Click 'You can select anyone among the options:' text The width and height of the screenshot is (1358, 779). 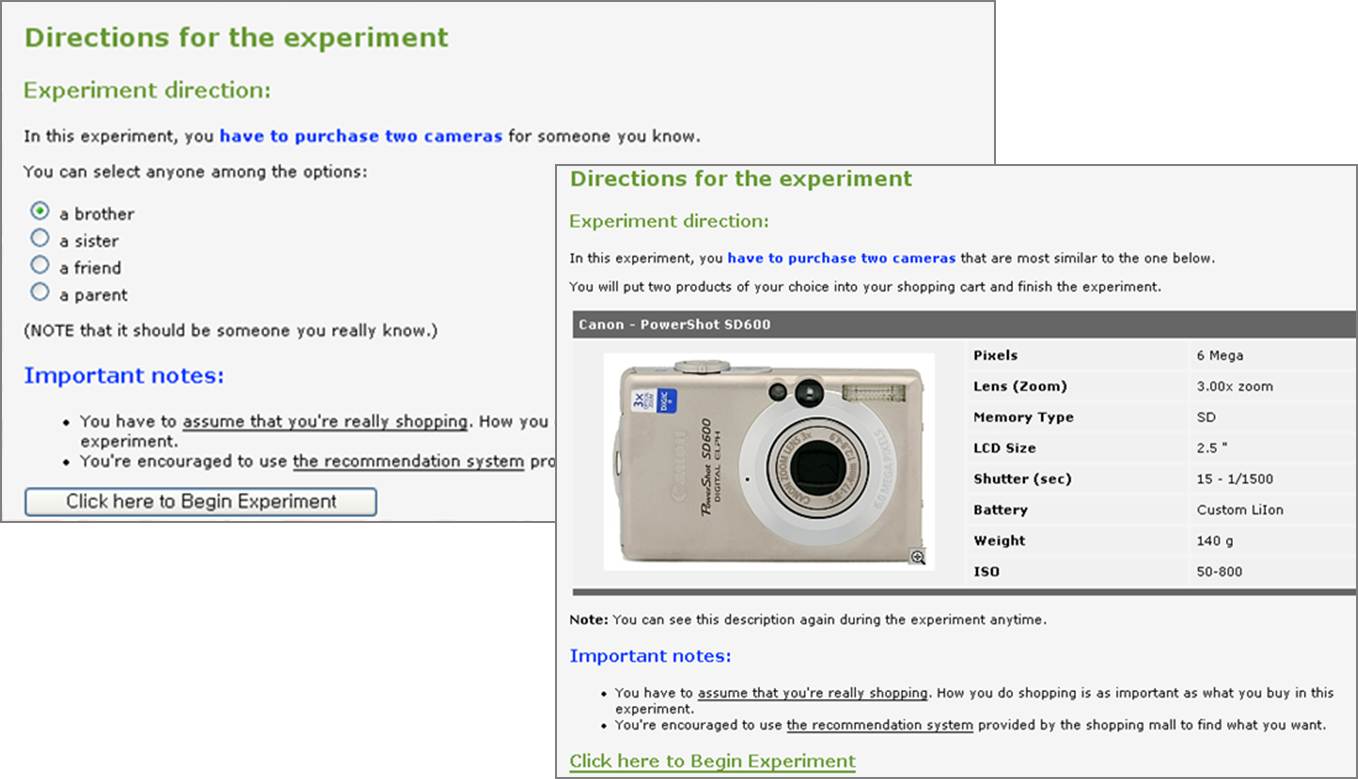(x=195, y=172)
